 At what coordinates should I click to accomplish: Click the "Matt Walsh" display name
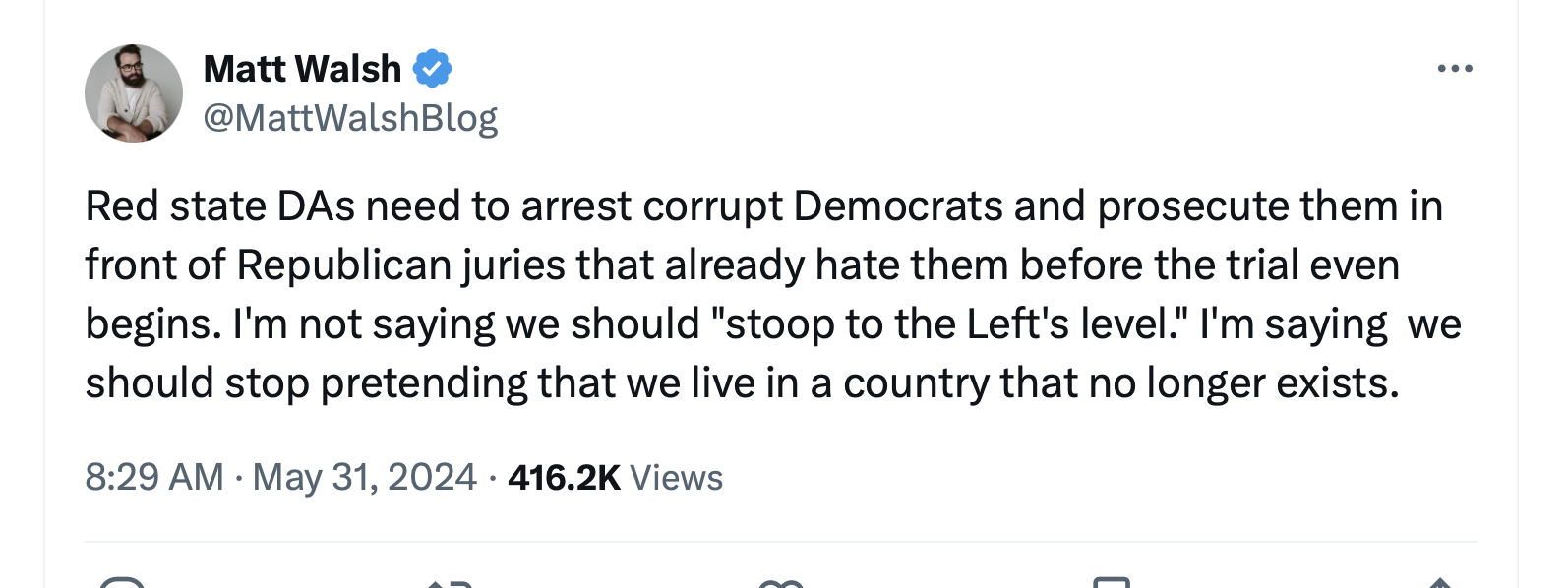(302, 69)
